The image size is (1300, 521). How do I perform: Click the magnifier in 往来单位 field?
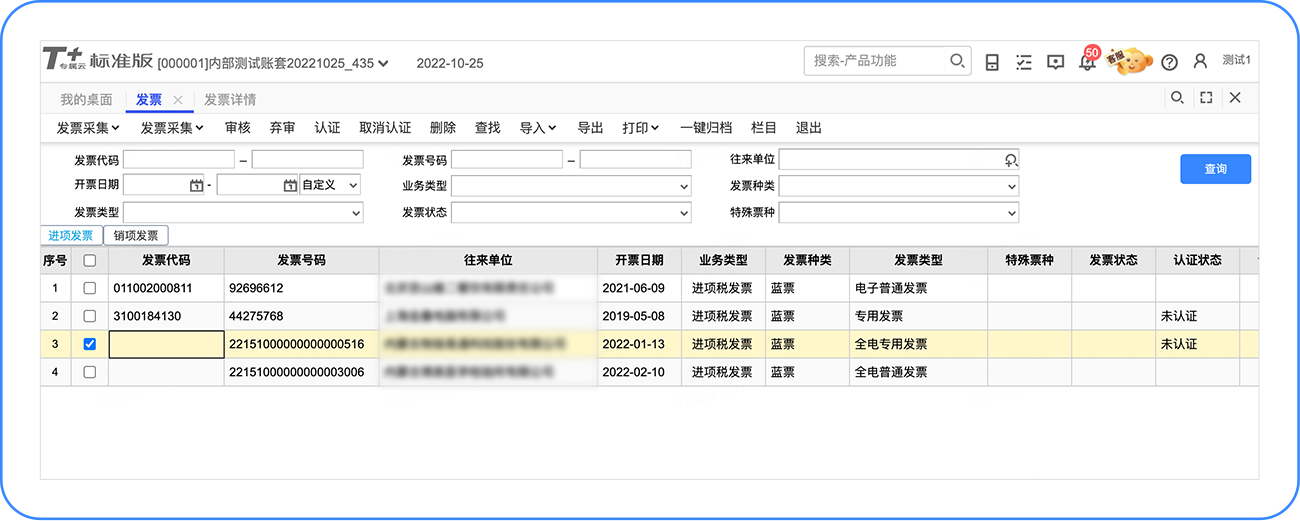pos(1010,160)
